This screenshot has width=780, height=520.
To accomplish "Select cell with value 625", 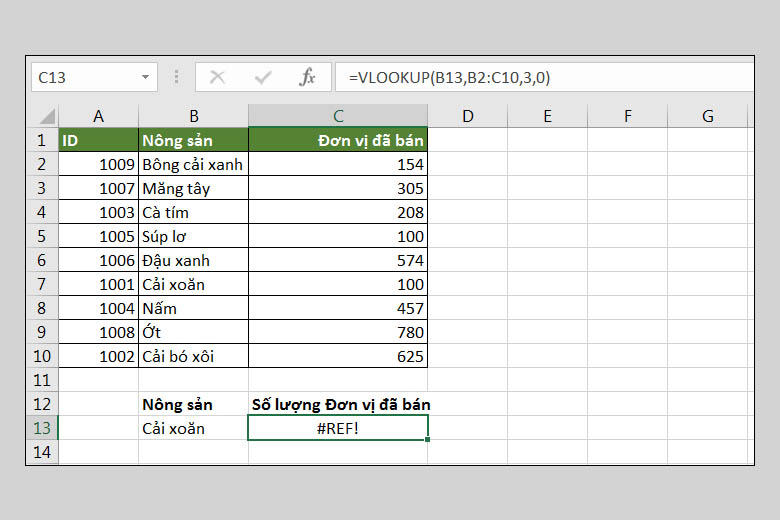I will pos(338,356).
